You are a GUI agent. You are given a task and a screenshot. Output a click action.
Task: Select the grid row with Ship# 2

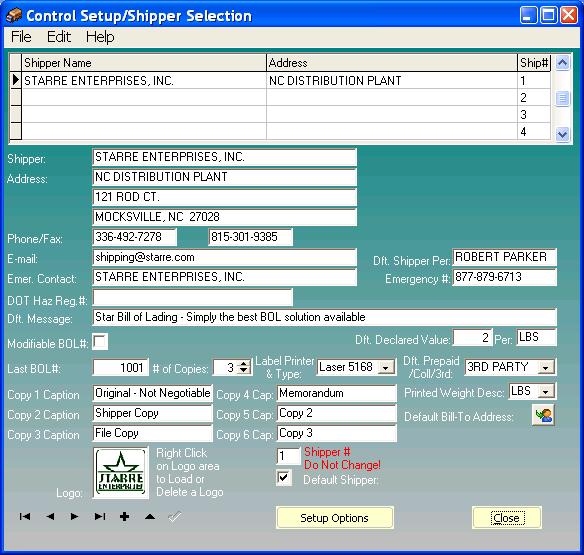280,98
